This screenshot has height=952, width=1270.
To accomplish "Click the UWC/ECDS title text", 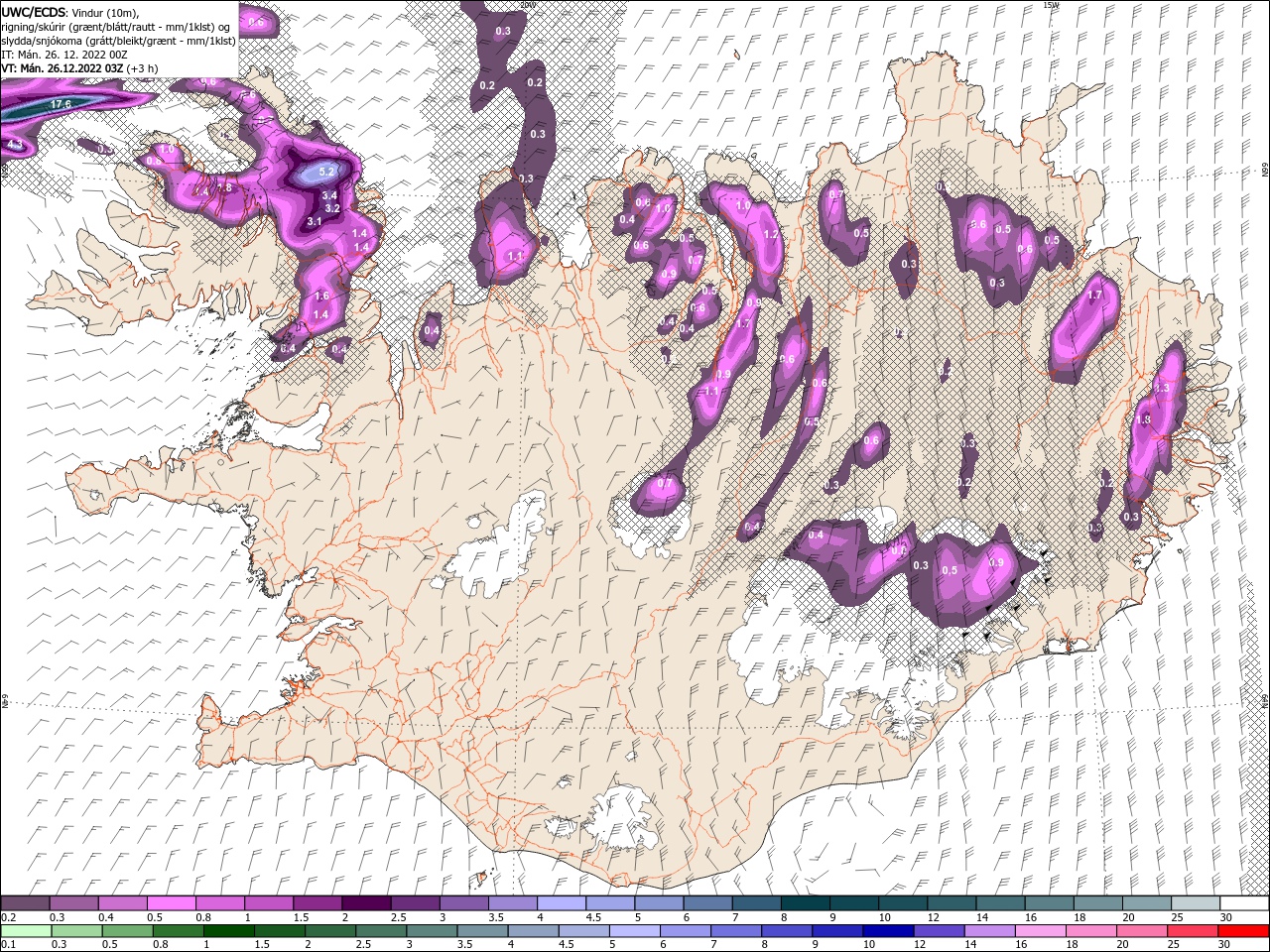I will [33, 11].
